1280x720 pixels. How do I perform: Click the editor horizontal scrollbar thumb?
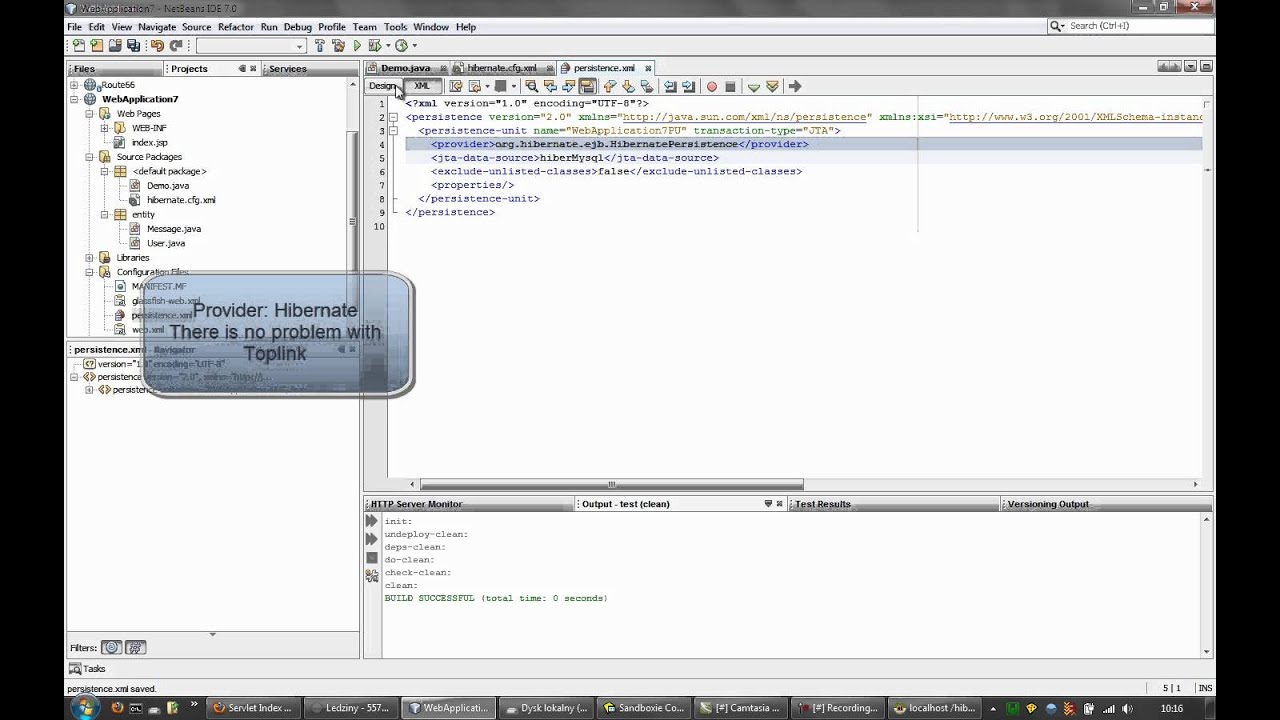(x=612, y=484)
